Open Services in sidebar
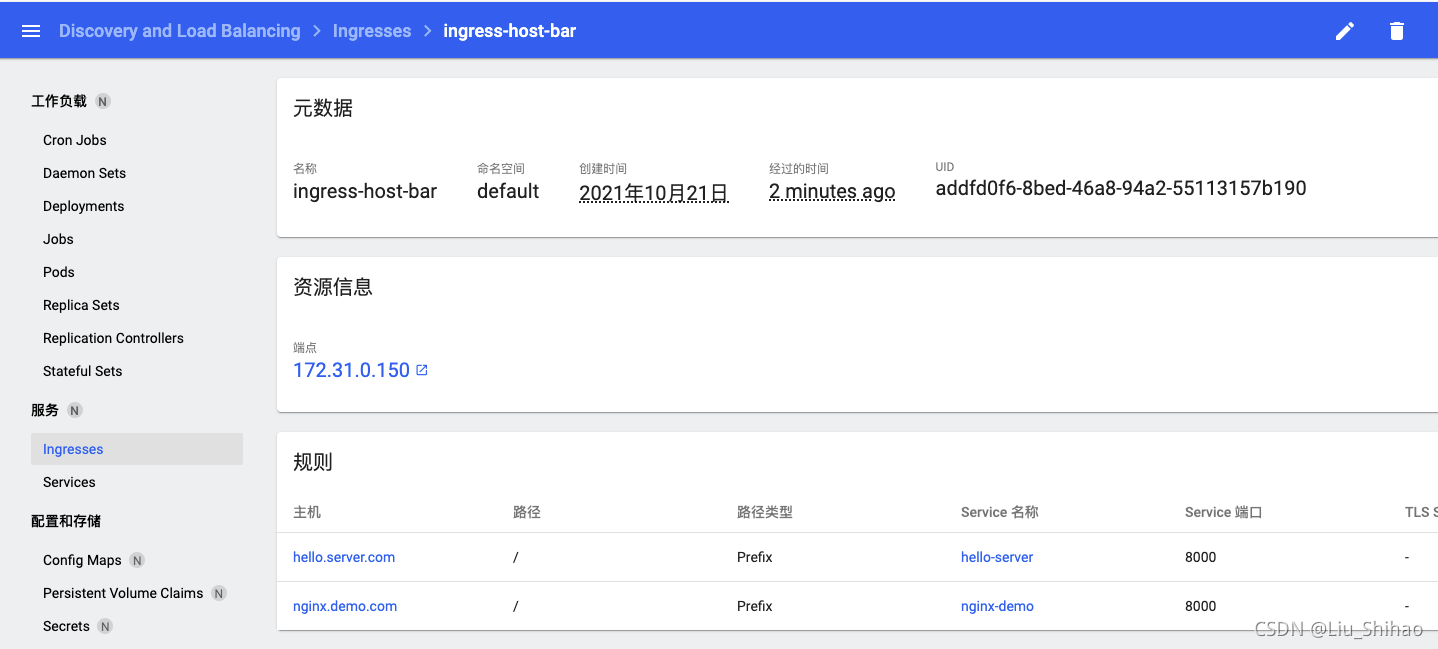Image resolution: width=1438 pixels, height=649 pixels. [x=70, y=482]
